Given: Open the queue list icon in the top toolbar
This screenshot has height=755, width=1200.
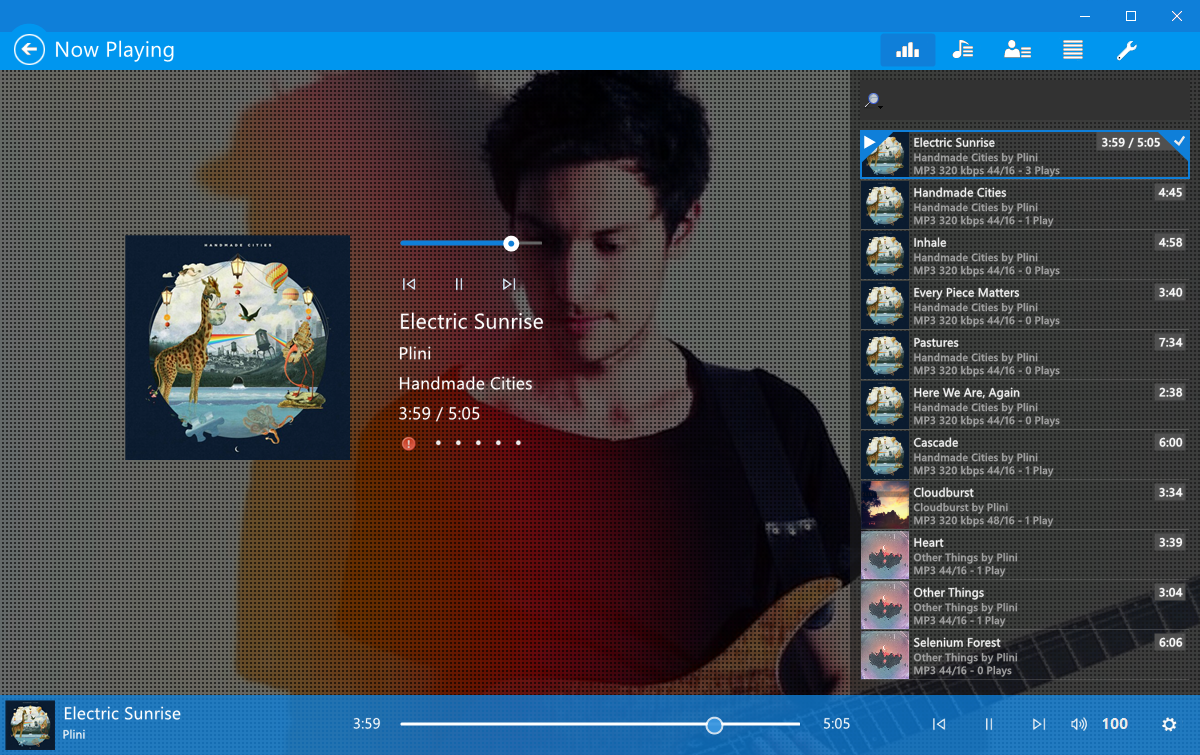Looking at the screenshot, I should 1072,49.
